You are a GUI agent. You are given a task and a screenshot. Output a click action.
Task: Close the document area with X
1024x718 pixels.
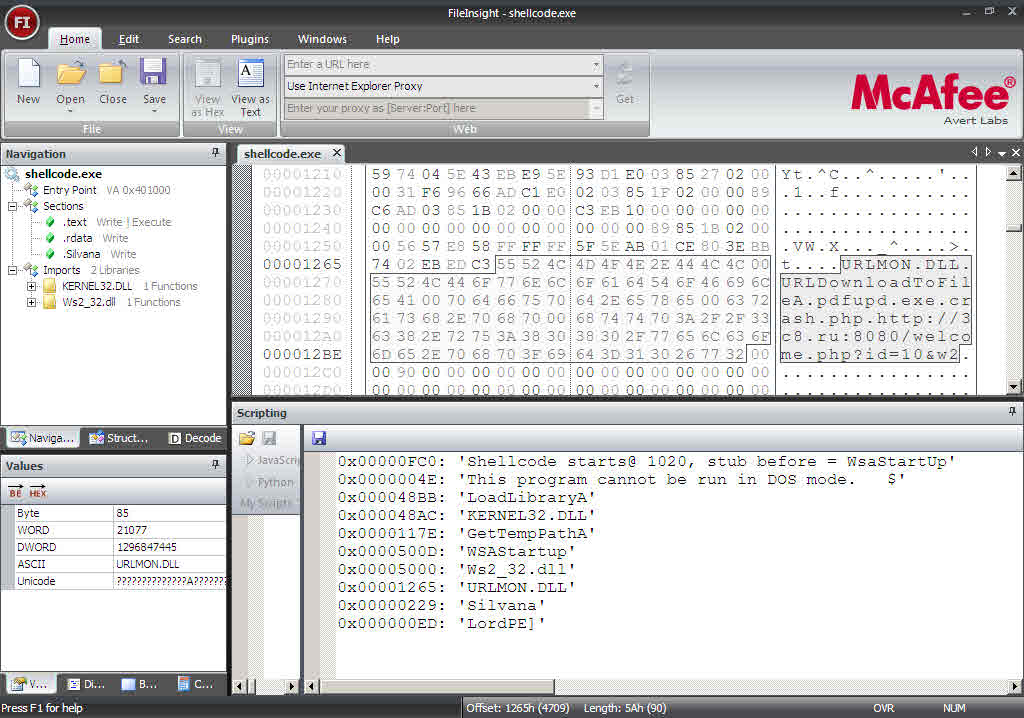tap(1016, 152)
